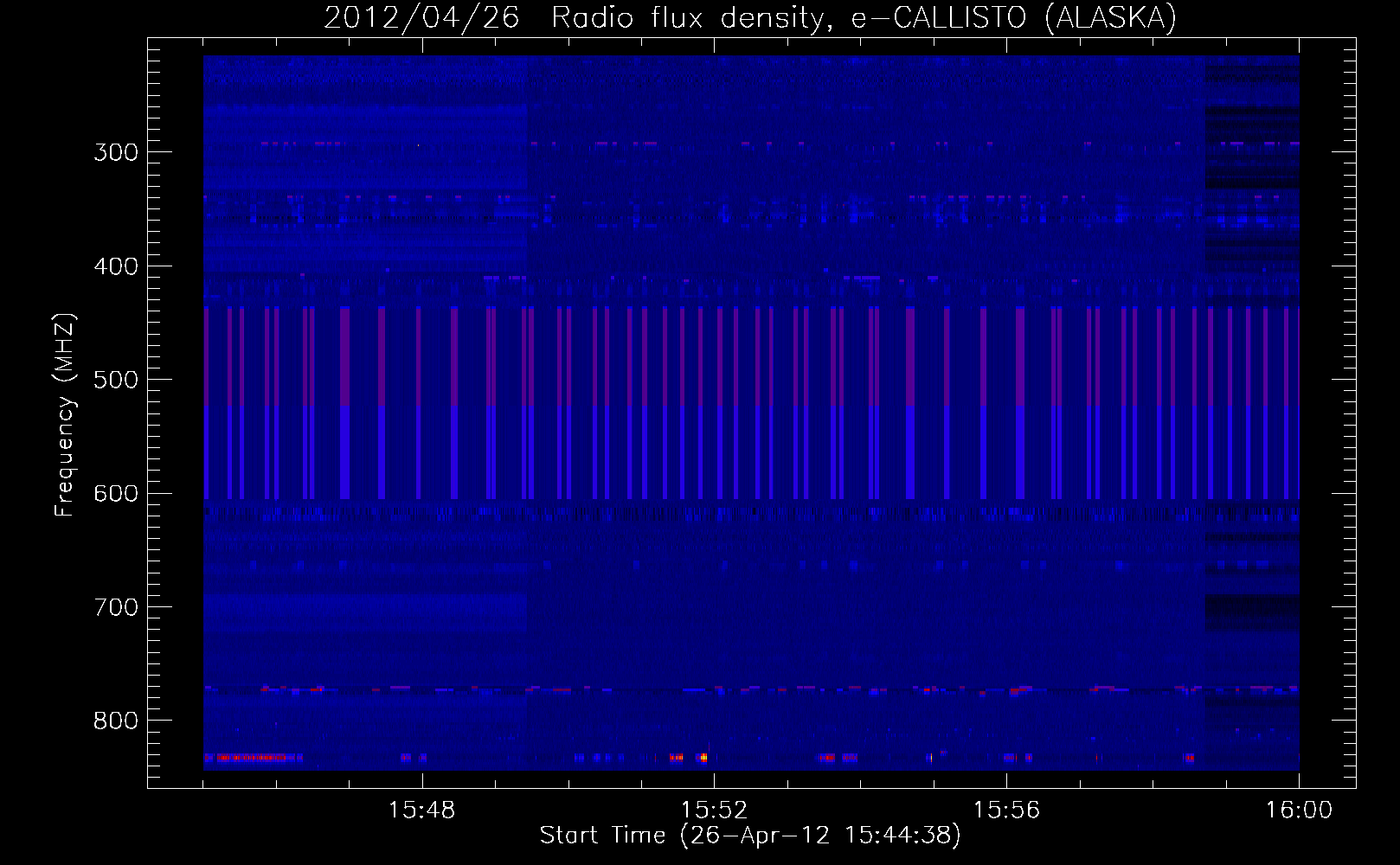Viewport: 1400px width, 865px height.
Task: Click the plot title "2012/04/26 Radio flux density, e-CALLISTO (ALASKA)"
Action: (750, 17)
